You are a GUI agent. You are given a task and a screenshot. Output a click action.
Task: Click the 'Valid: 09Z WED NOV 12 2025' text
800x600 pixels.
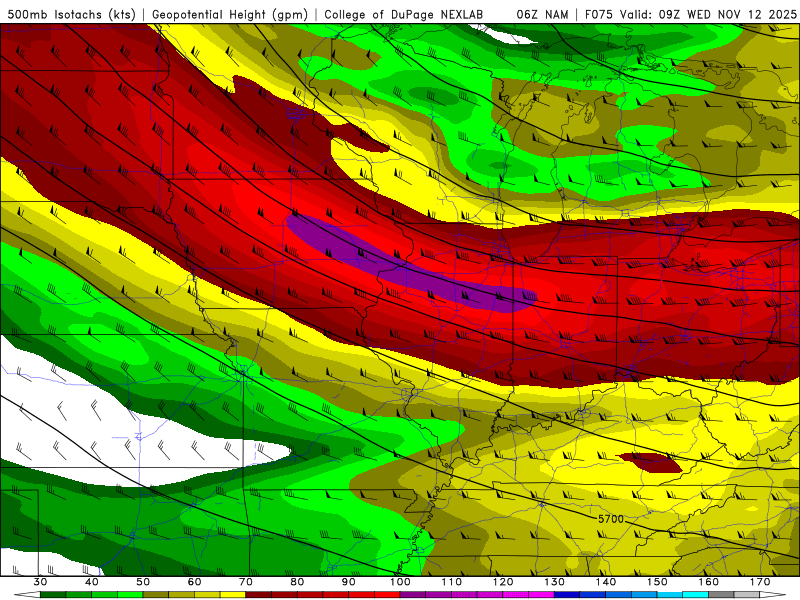pyautogui.click(x=708, y=14)
